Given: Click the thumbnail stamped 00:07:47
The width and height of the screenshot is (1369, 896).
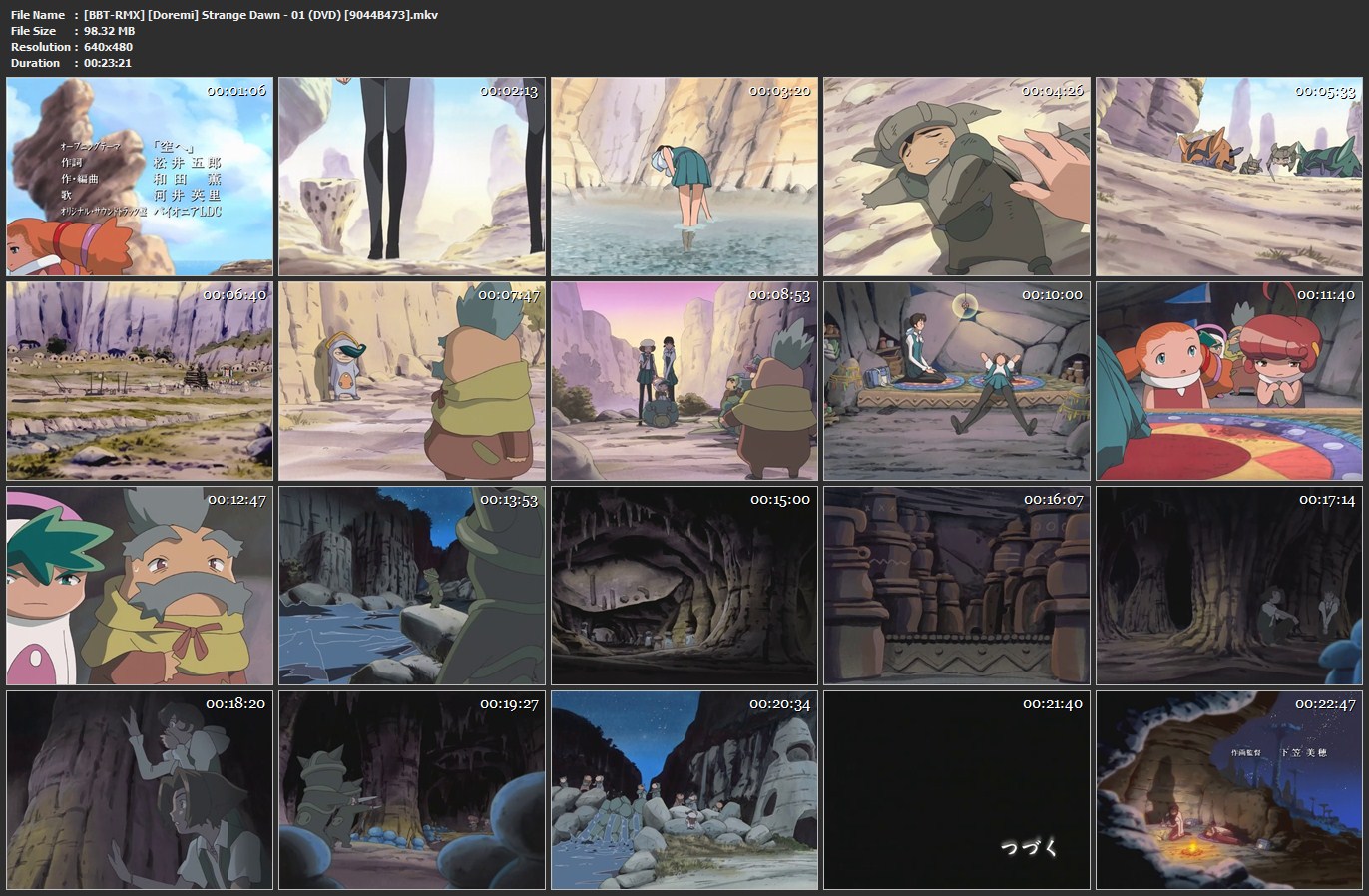Looking at the screenshot, I should [412, 381].
